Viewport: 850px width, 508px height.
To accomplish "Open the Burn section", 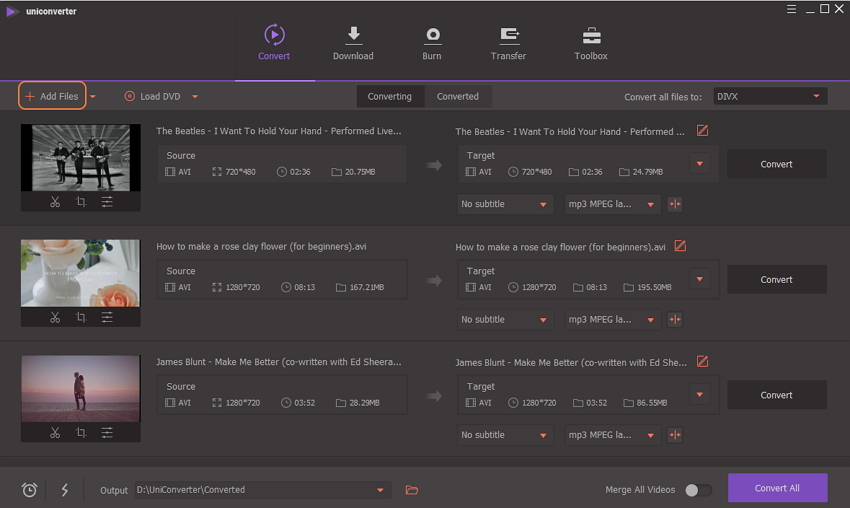I will (432, 42).
